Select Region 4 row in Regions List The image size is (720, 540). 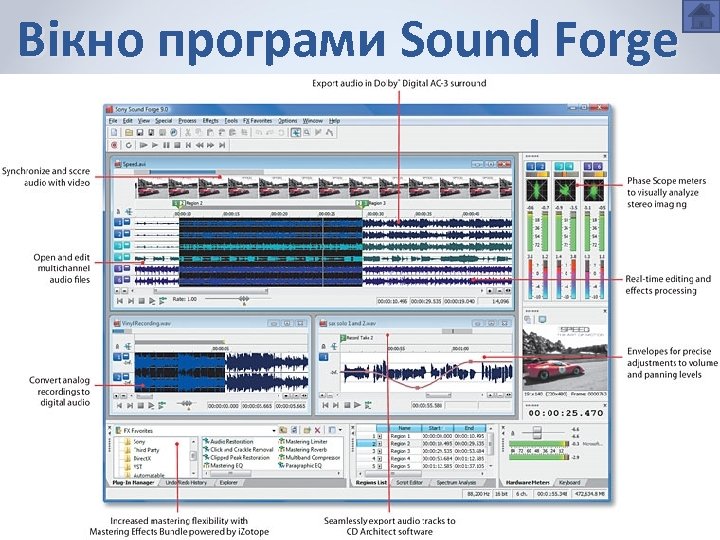tap(422, 459)
